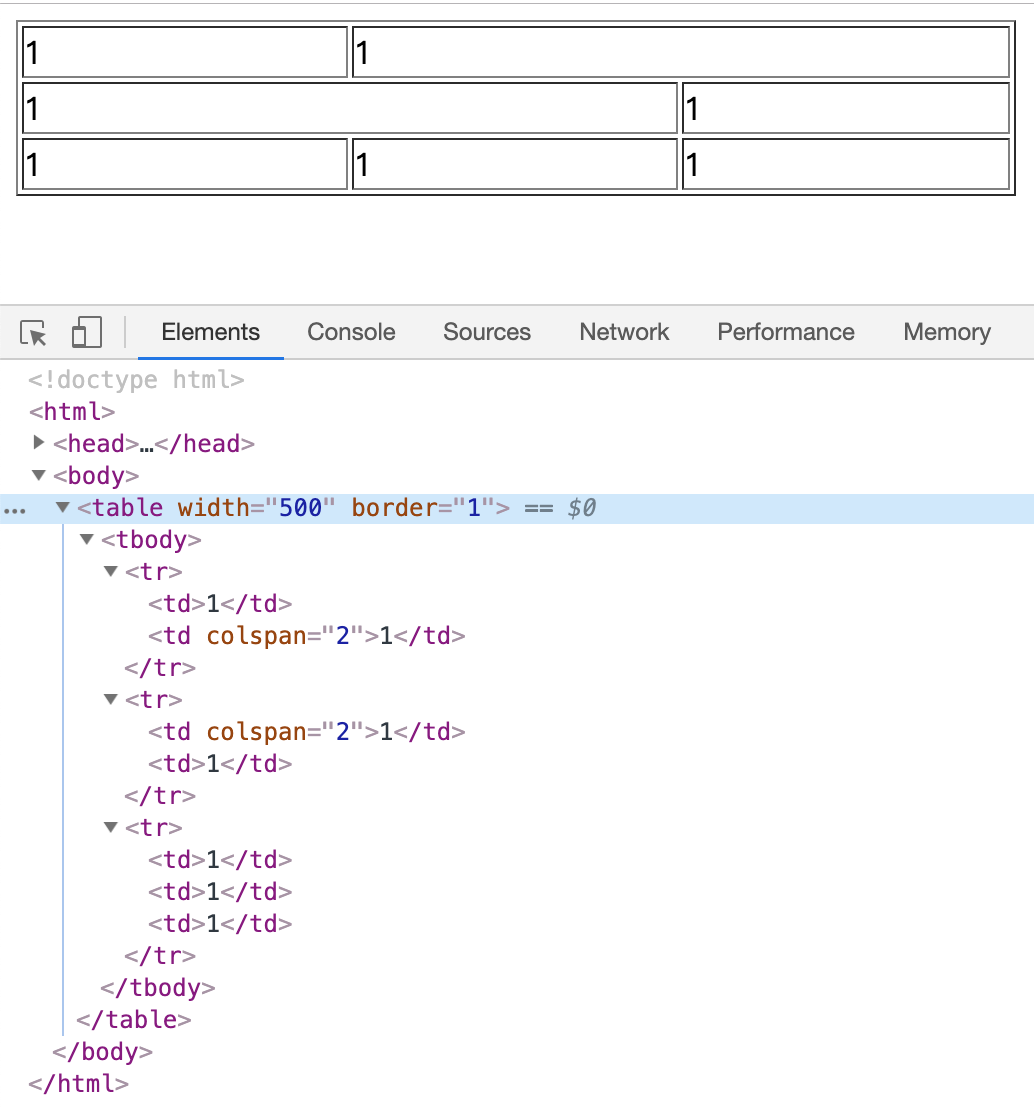Click the triangle next to the tbody node
This screenshot has width=1034, height=1114.
point(86,539)
